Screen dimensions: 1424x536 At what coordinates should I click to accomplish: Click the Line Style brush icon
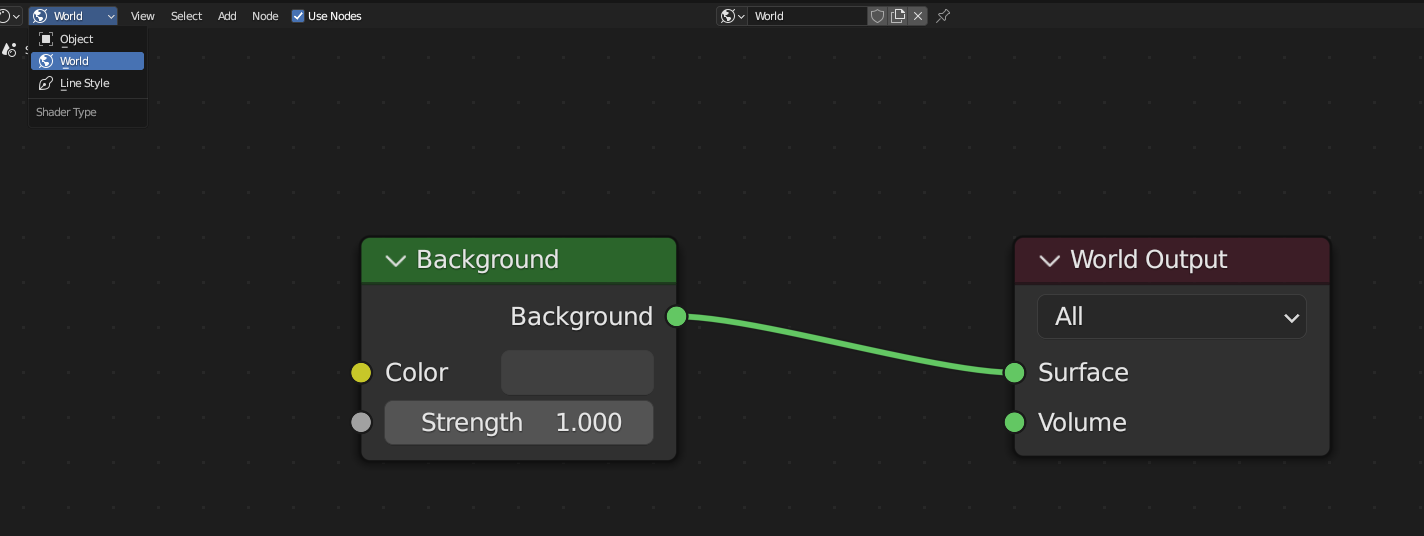click(46, 83)
